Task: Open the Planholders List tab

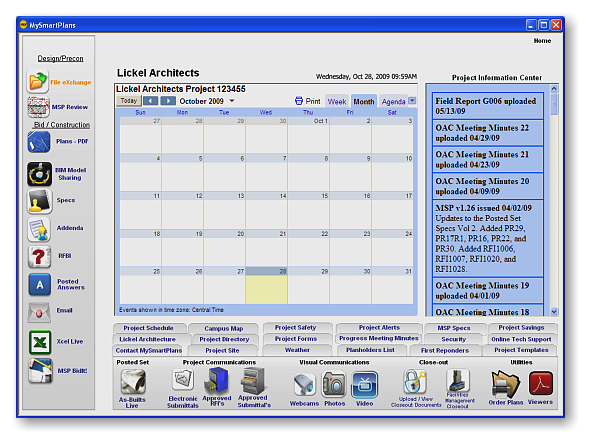Action: (x=371, y=350)
